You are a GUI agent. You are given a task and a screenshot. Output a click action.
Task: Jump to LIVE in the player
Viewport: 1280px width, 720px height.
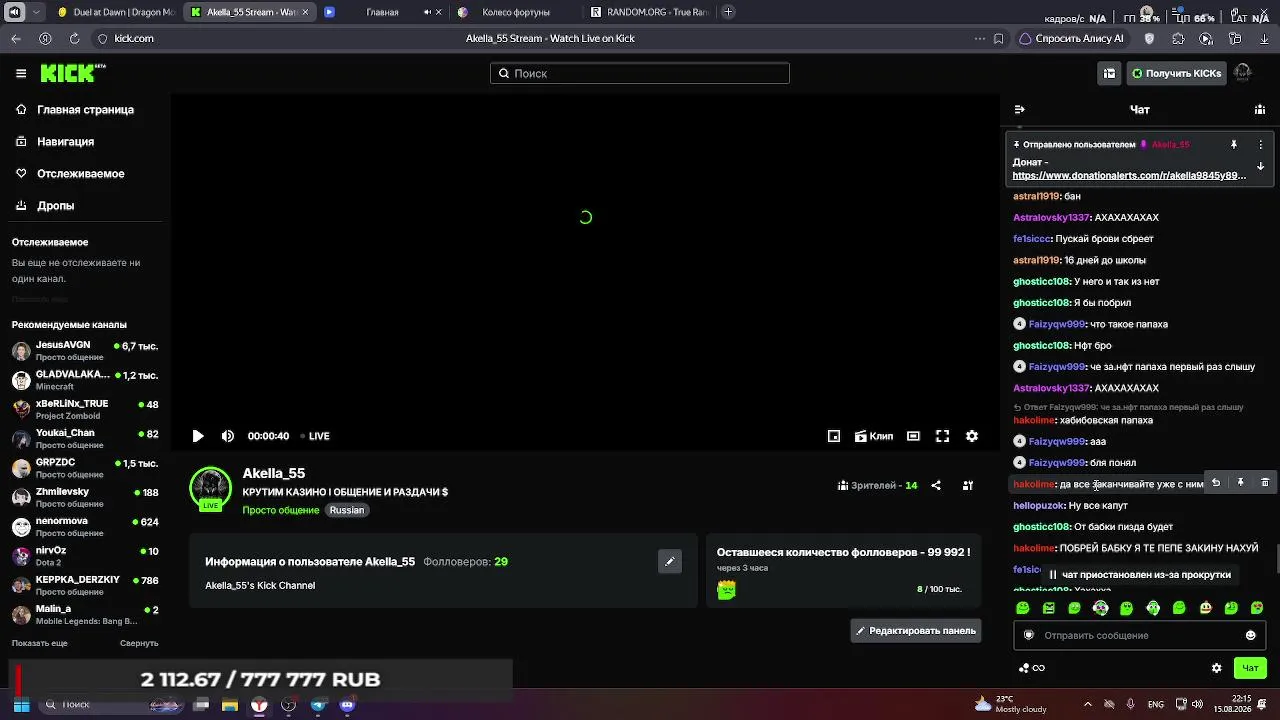(x=314, y=436)
